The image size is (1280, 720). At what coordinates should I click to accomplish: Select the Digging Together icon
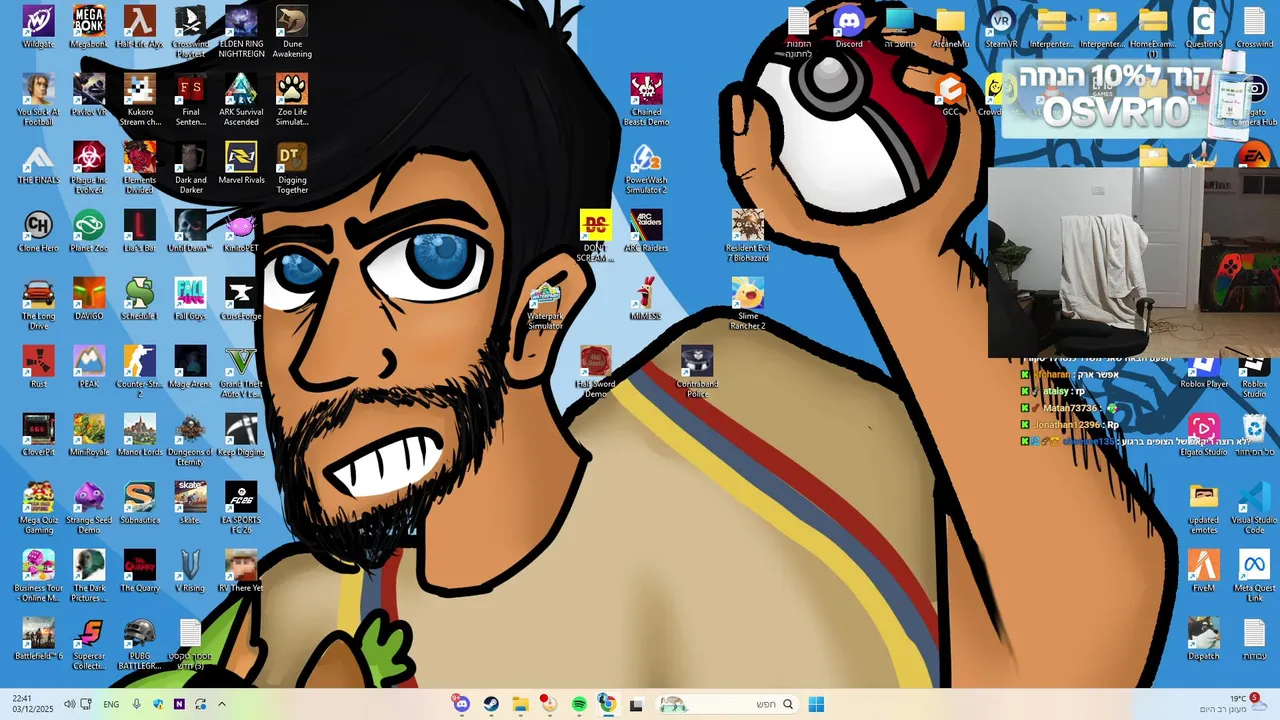(x=292, y=168)
